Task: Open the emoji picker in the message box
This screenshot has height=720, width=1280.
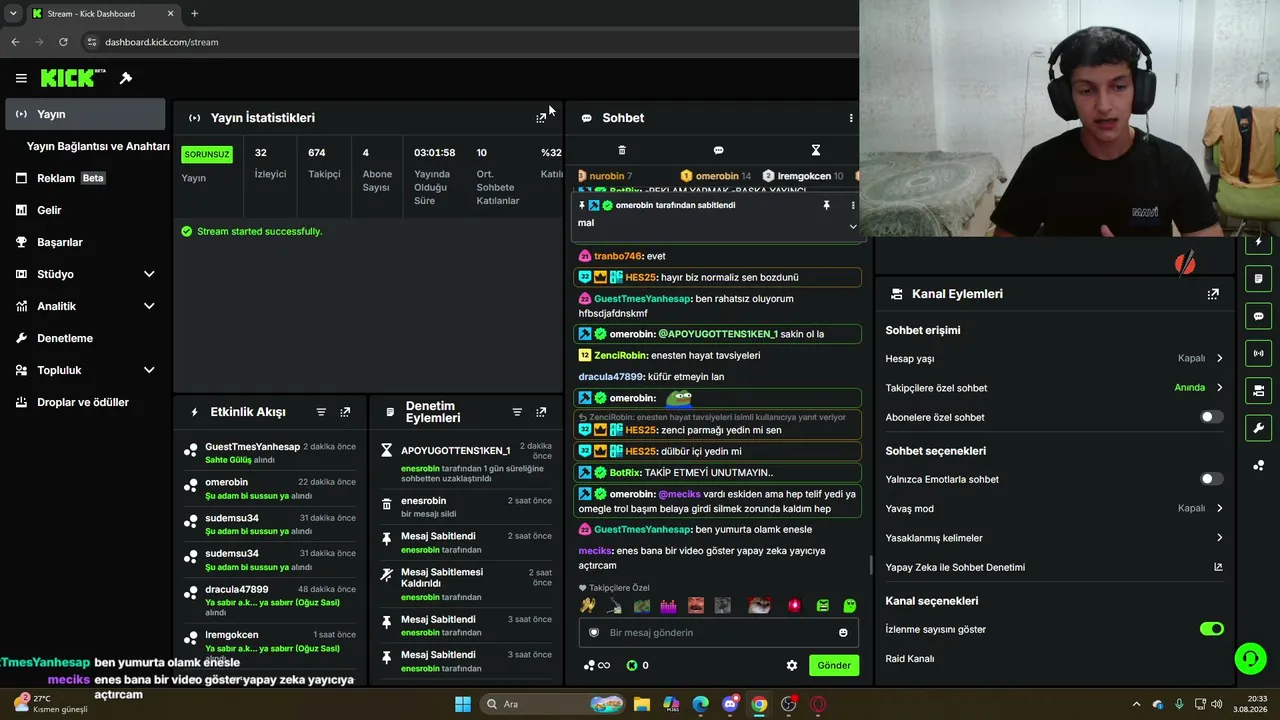Action: pyautogui.click(x=843, y=633)
